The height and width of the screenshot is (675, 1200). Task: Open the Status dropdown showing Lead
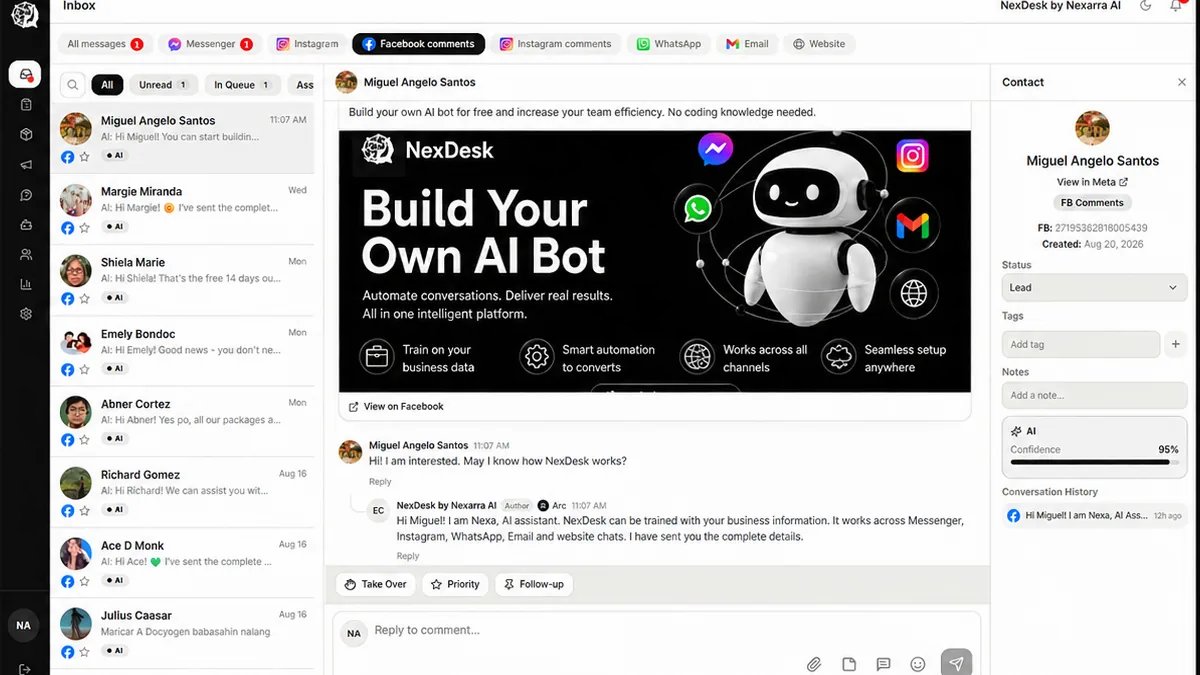pyautogui.click(x=1094, y=287)
